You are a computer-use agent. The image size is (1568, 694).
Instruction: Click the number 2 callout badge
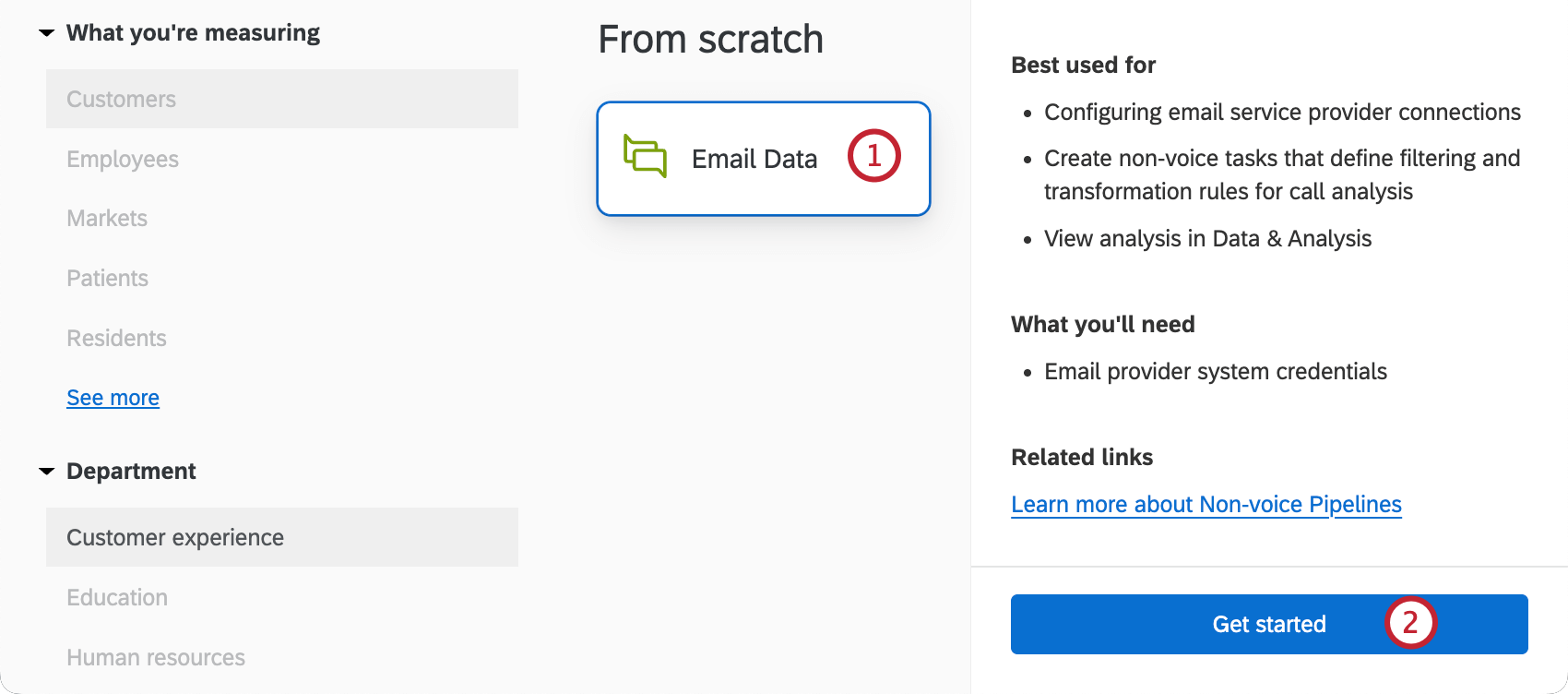[x=1410, y=624]
